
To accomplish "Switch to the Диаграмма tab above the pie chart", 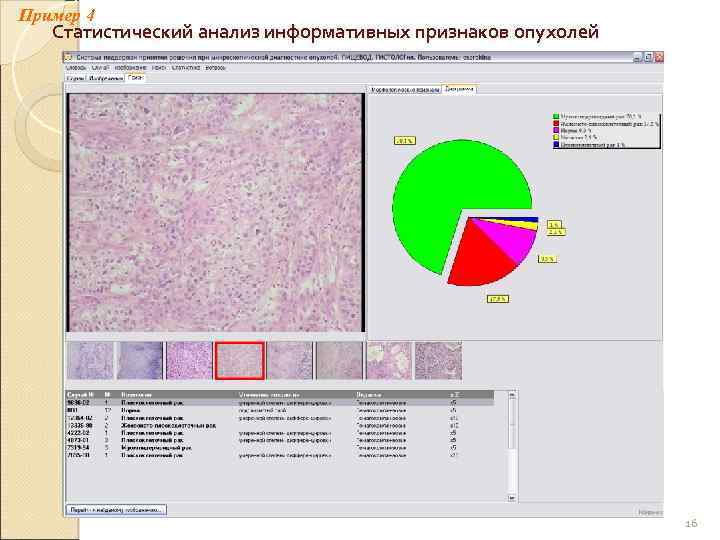I will 459,89.
